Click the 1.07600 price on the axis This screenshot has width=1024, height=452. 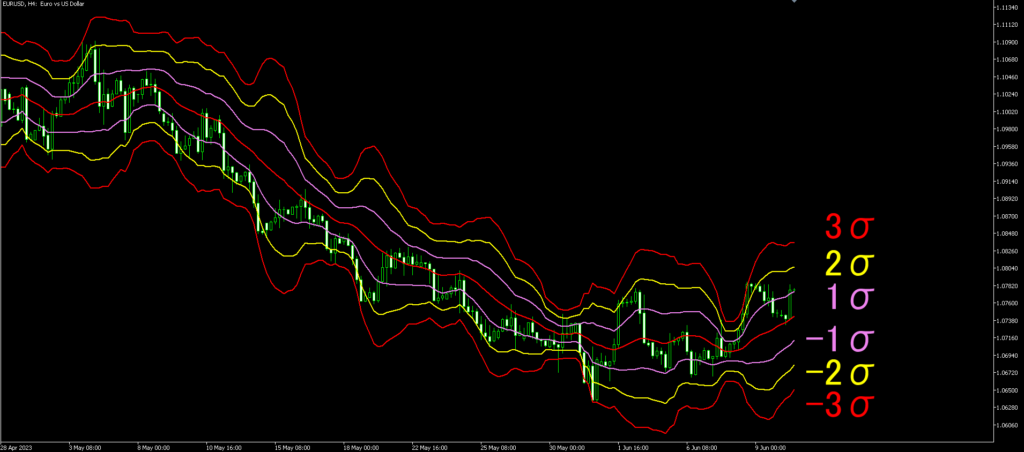click(1004, 303)
